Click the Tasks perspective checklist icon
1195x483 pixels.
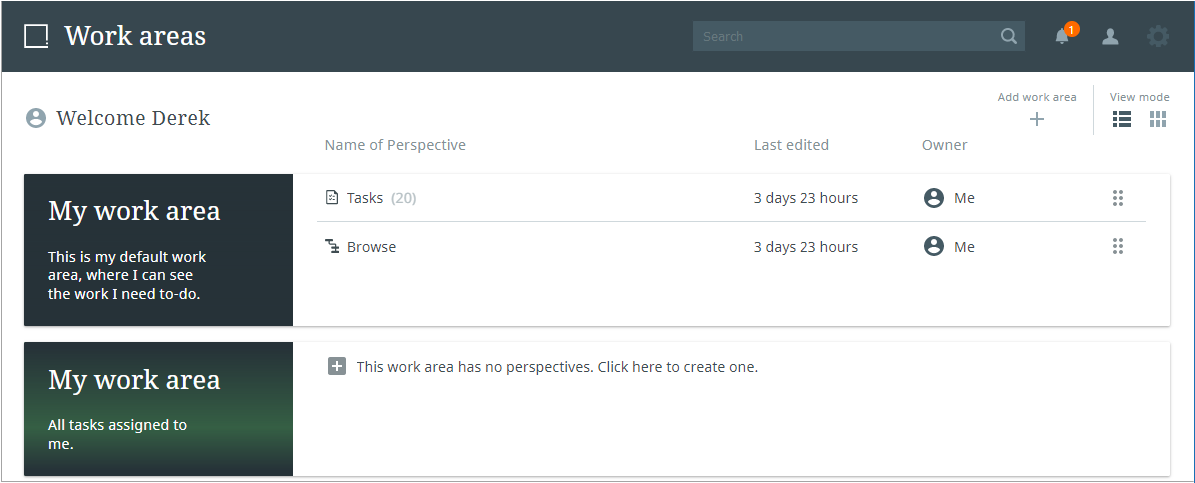[x=332, y=197]
